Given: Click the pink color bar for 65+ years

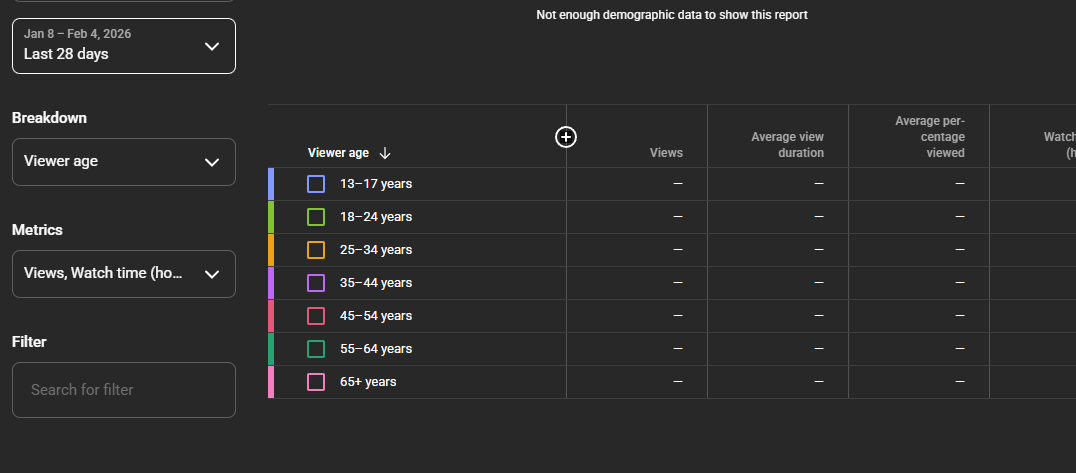Looking at the screenshot, I should click(271, 382).
